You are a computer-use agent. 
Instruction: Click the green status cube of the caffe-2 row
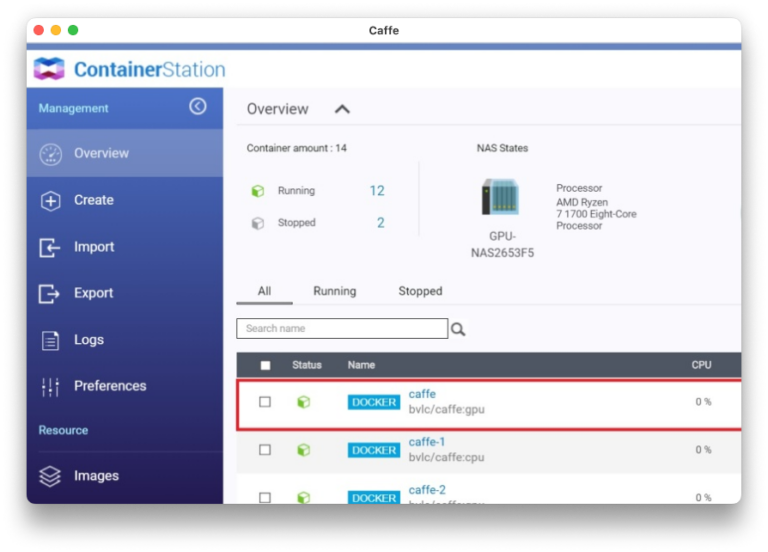[x=304, y=497]
